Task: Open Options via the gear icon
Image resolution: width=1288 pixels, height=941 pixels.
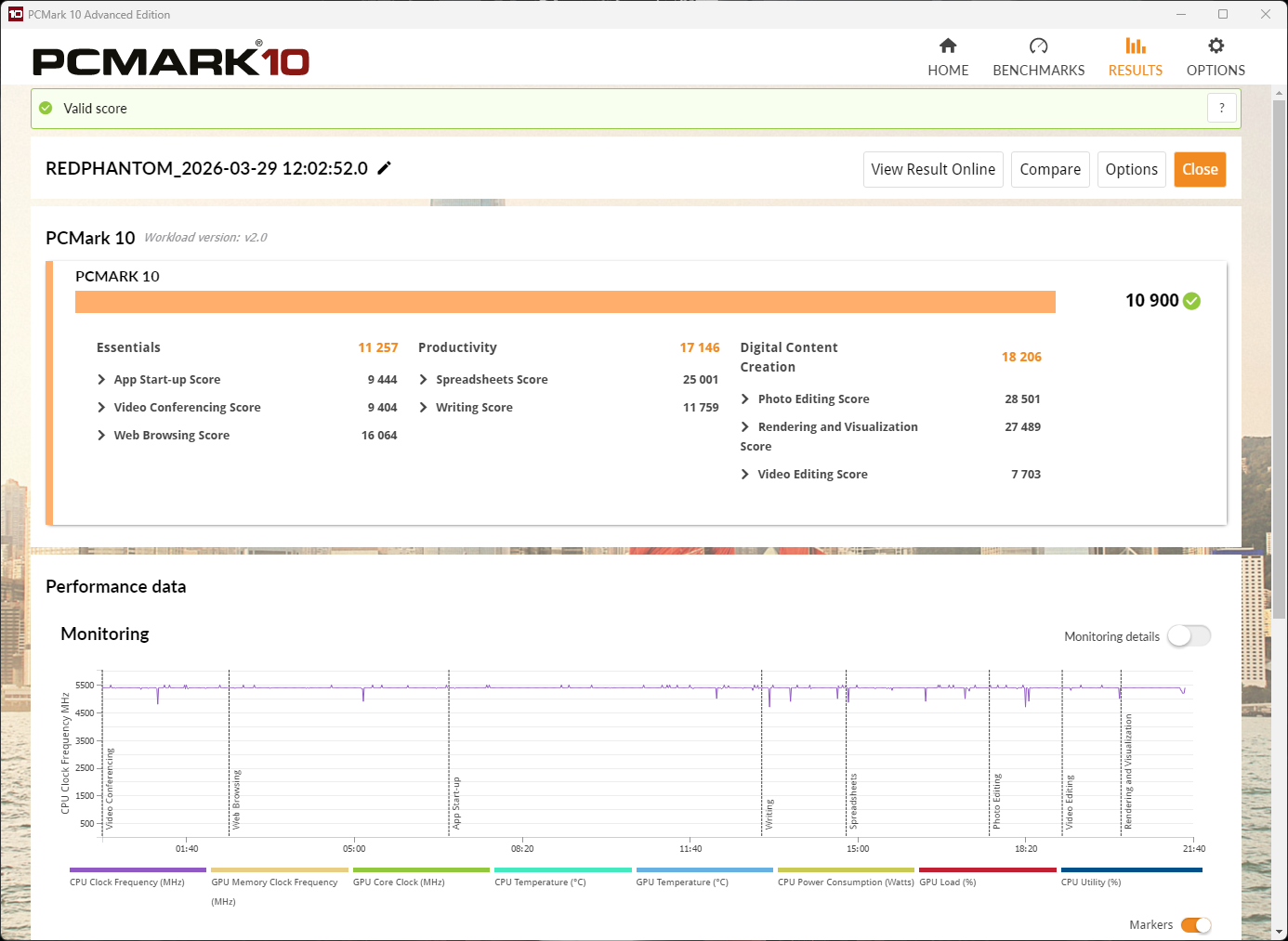Action: point(1216,46)
